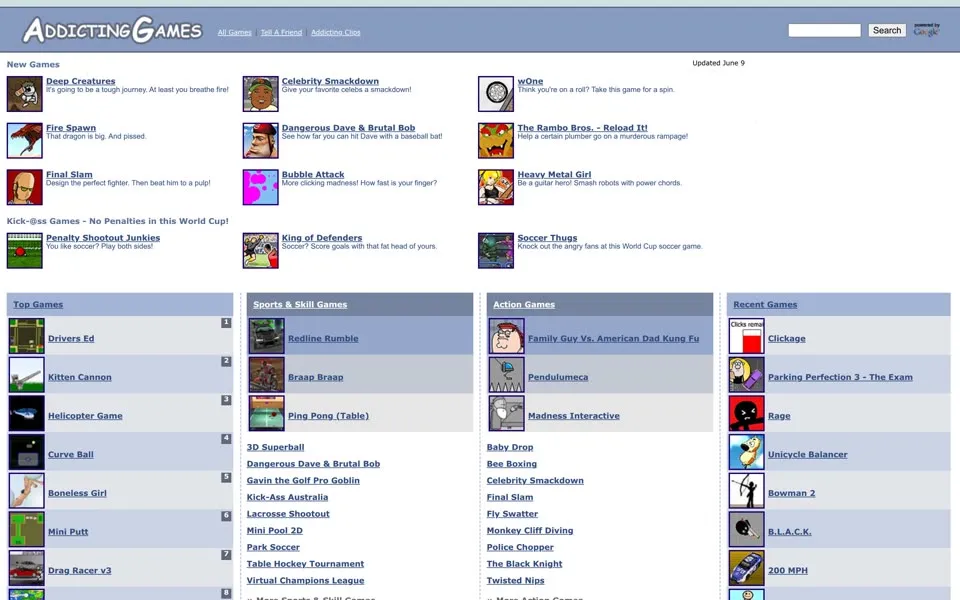Click Table Hockey Tournament link

click(305, 563)
